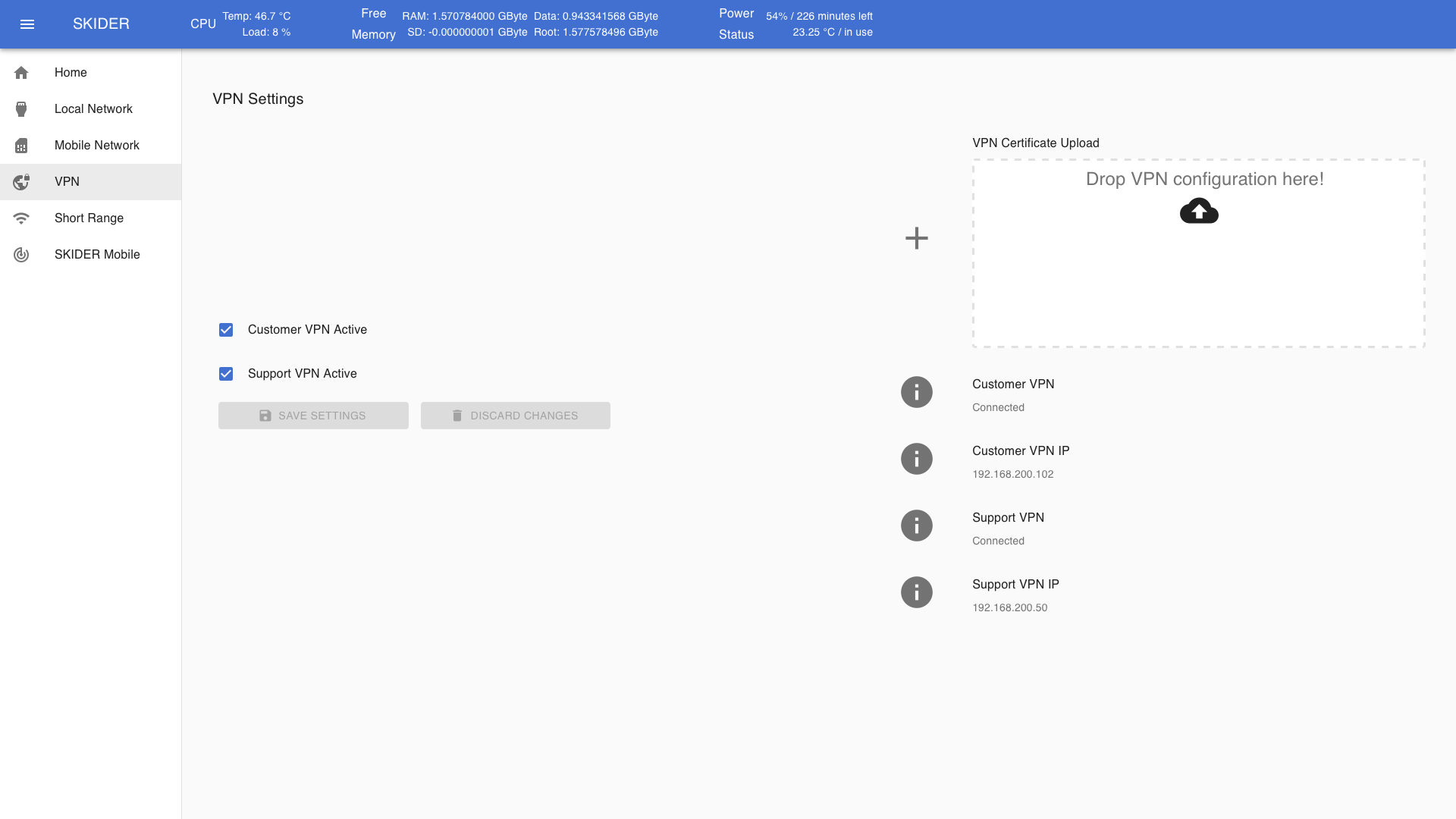The image size is (1456, 819).
Task: Click the Mobile Network SIM icon
Action: pos(21,146)
